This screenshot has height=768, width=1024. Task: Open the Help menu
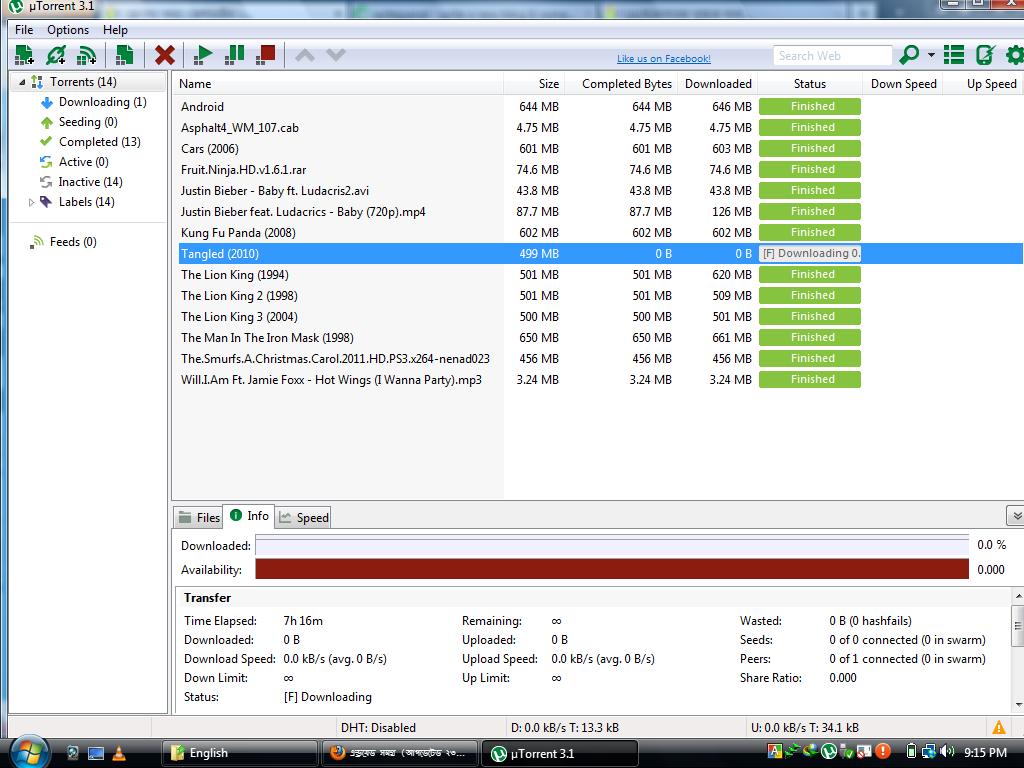pyautogui.click(x=115, y=29)
